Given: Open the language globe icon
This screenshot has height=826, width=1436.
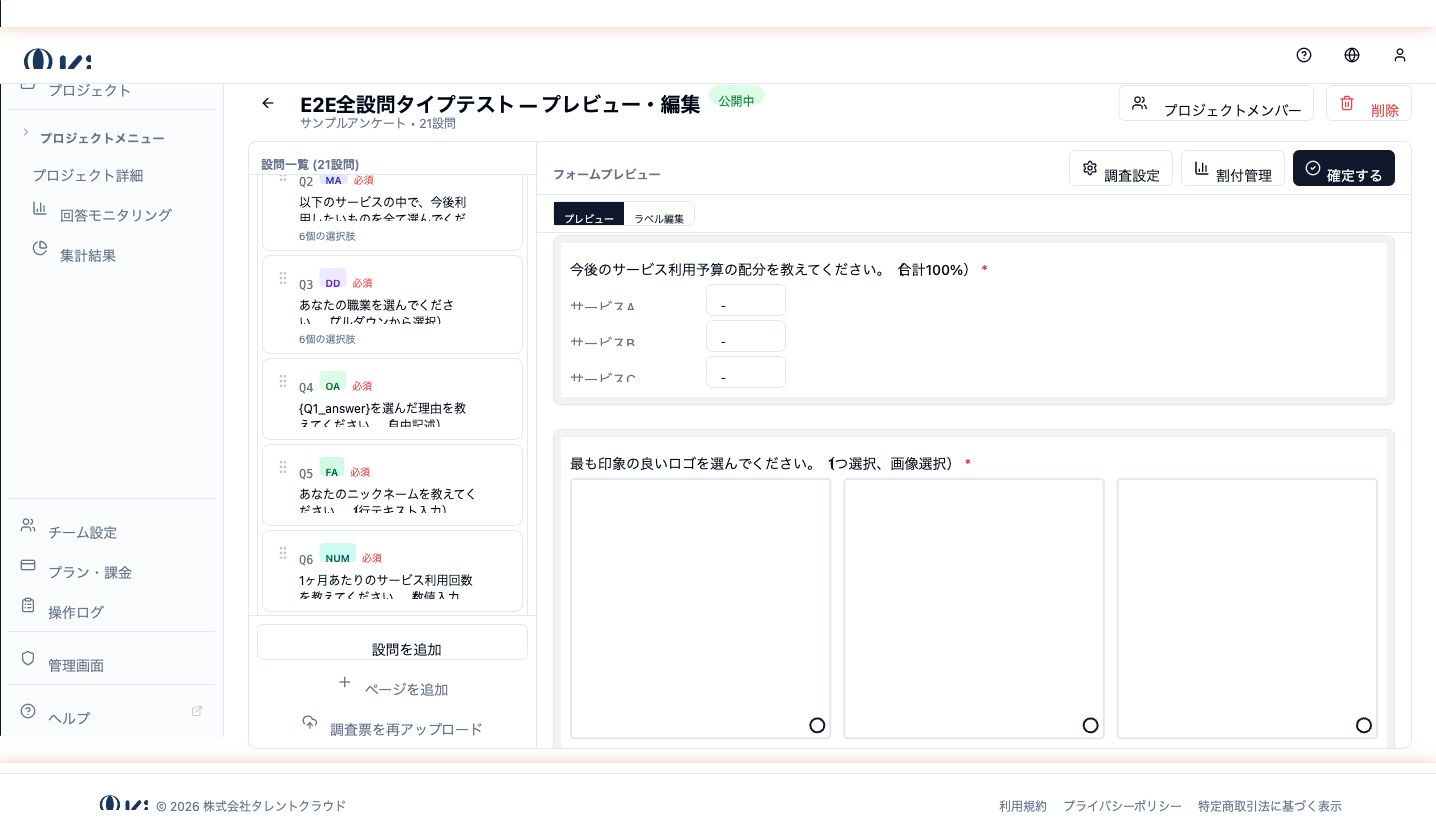Looking at the screenshot, I should point(1351,55).
